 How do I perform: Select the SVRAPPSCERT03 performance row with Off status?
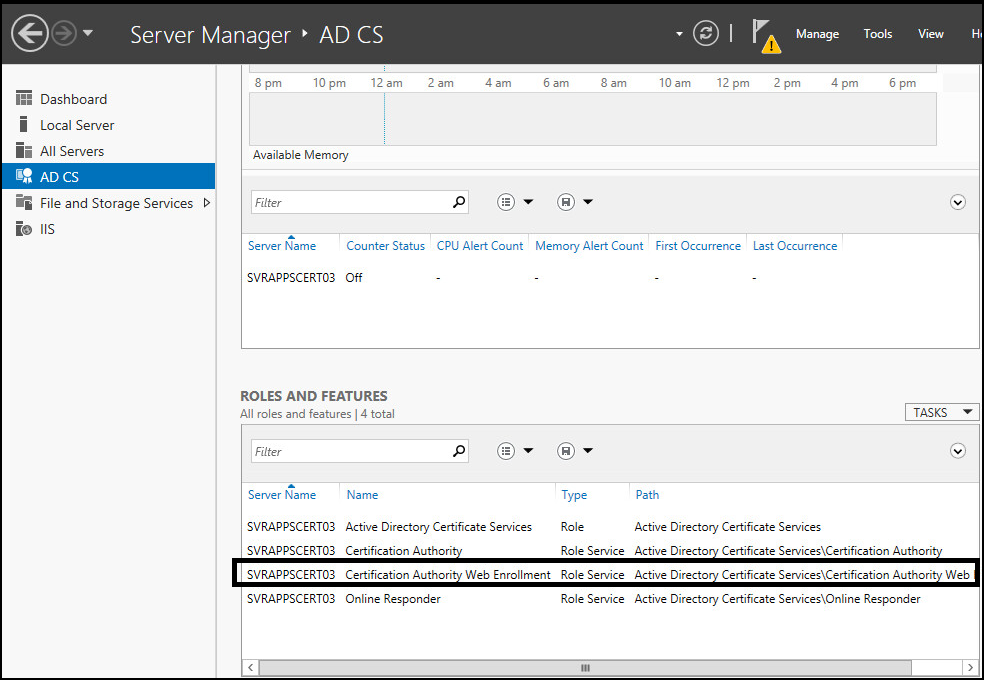pyautogui.click(x=609, y=277)
